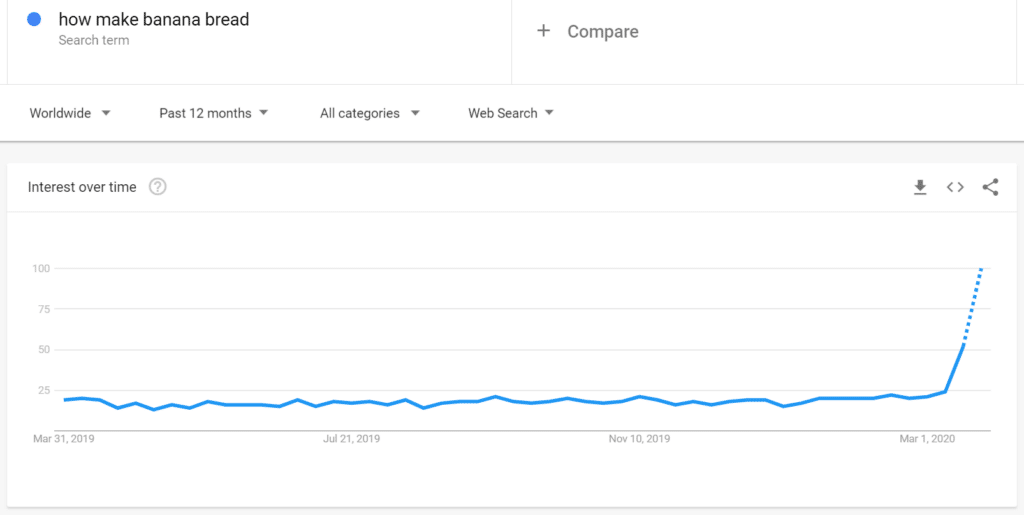Image resolution: width=1024 pixels, height=515 pixels.
Task: Click the Nov 10, 2019 axis label
Action: tap(639, 439)
